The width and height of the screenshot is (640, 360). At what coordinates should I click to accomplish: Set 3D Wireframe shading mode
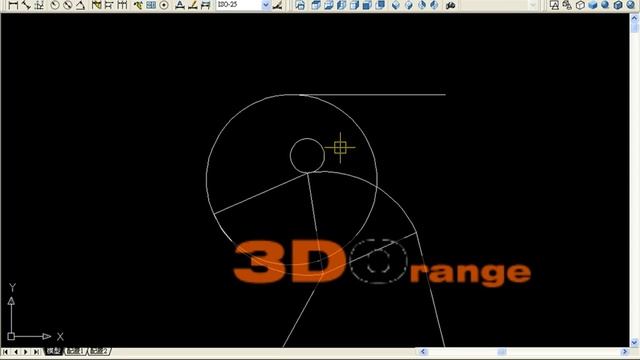[567, 5]
